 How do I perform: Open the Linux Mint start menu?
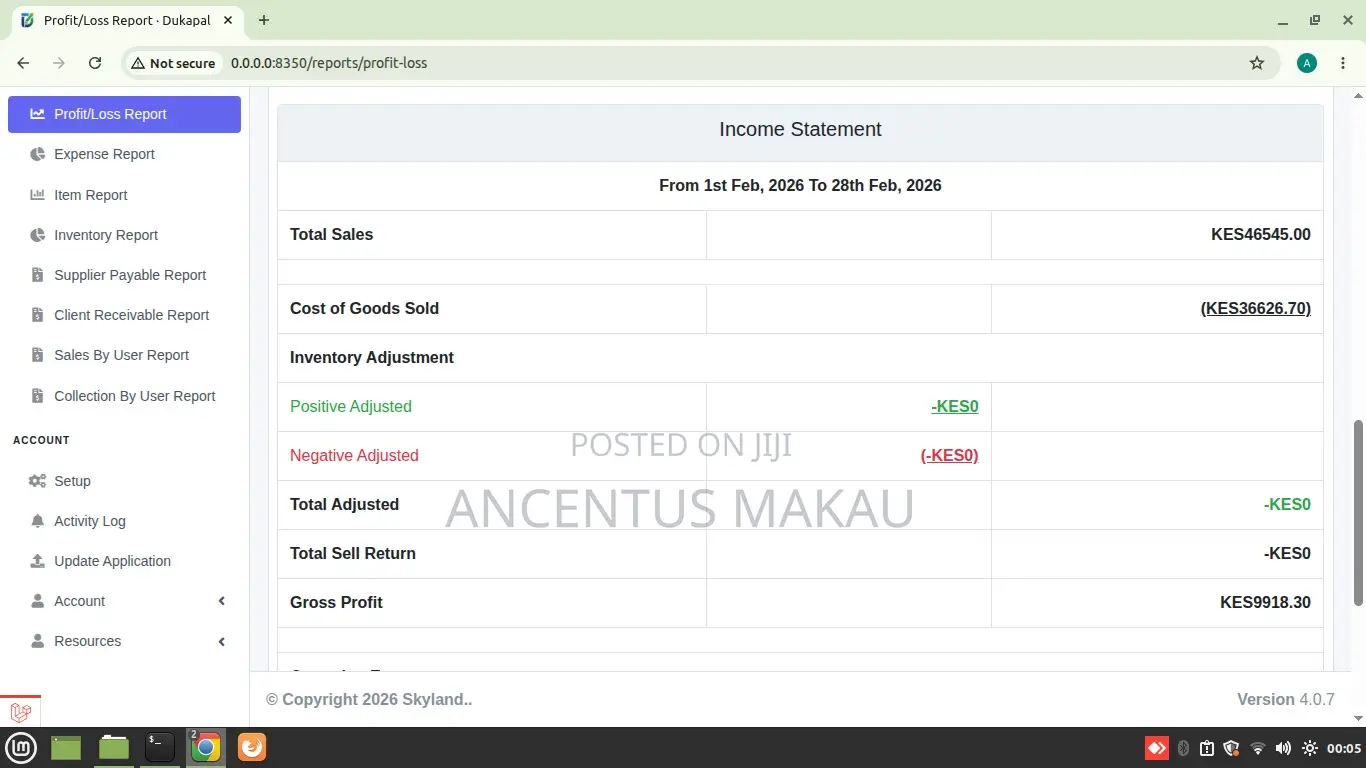(x=21, y=747)
